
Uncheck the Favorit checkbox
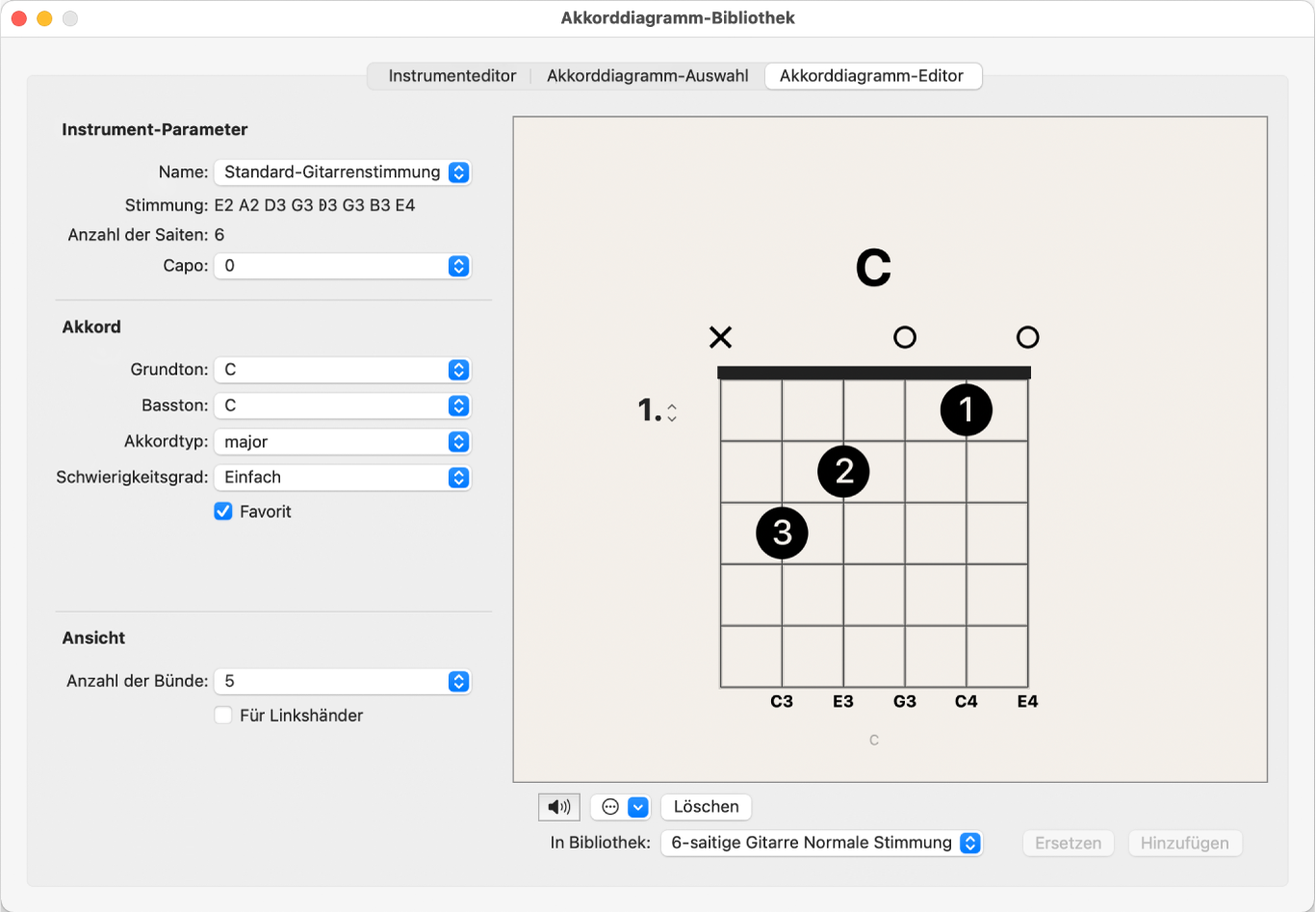point(222,511)
